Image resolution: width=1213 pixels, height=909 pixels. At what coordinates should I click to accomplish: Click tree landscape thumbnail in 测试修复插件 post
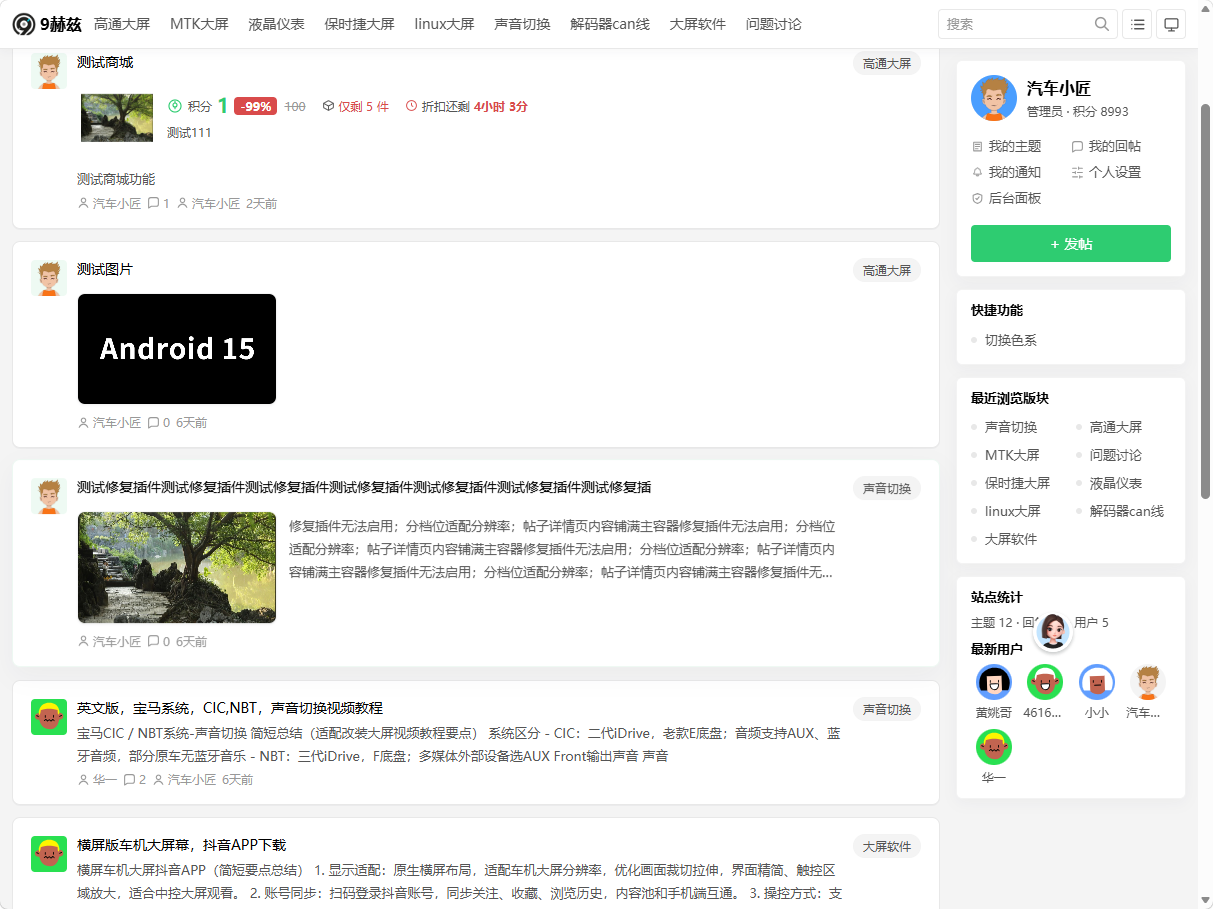tap(177, 568)
